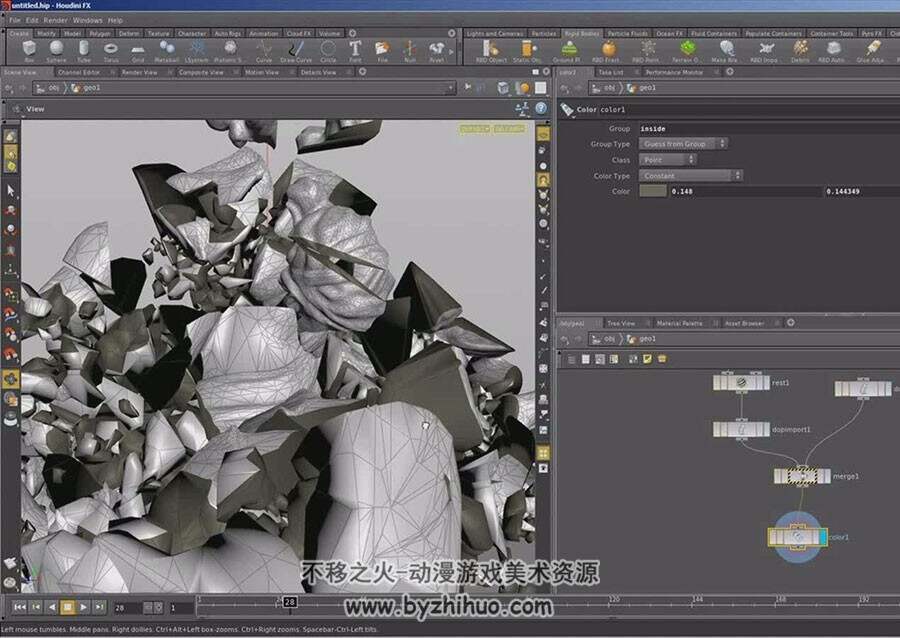Viewport: 900px width, 638px height.
Task: Select the Draw Curve shelf tool
Action: 296,50
